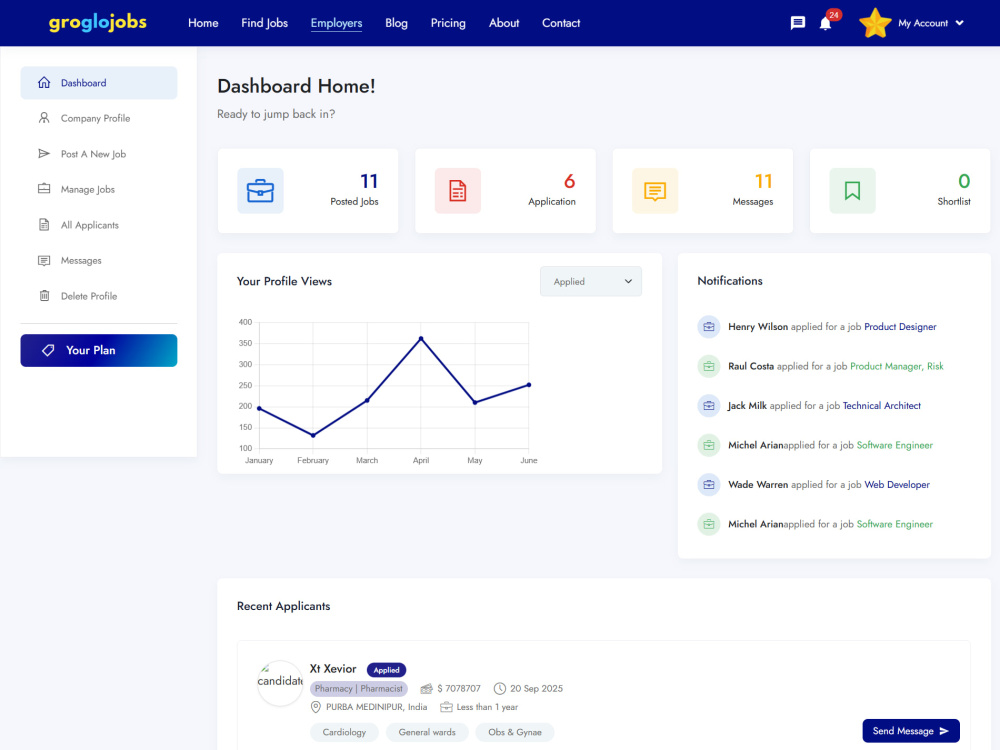Click the candidate avatar of Xt Xevior
Screen dimensions: 1000x750
tap(280, 683)
